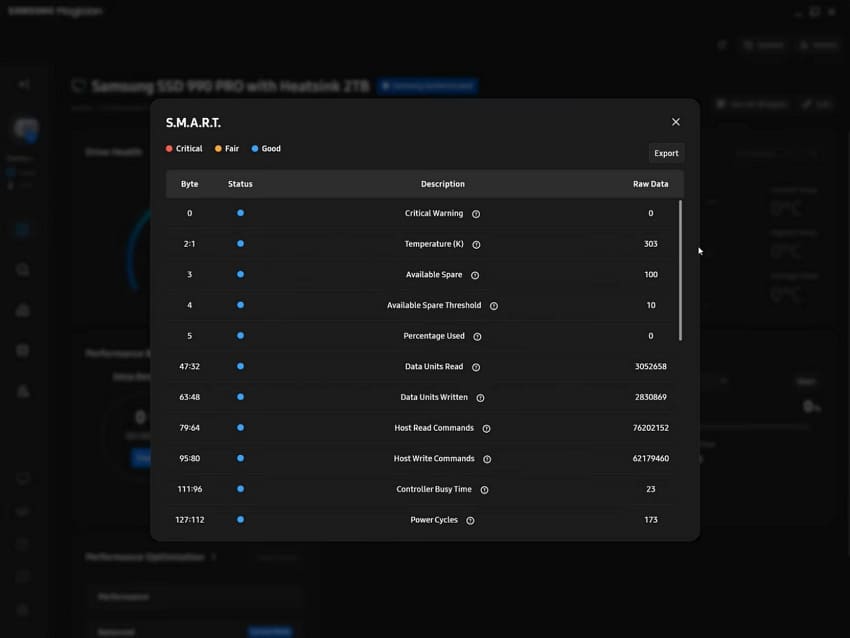The height and width of the screenshot is (638, 850).
Task: Click the Byte column header
Action: 189,184
